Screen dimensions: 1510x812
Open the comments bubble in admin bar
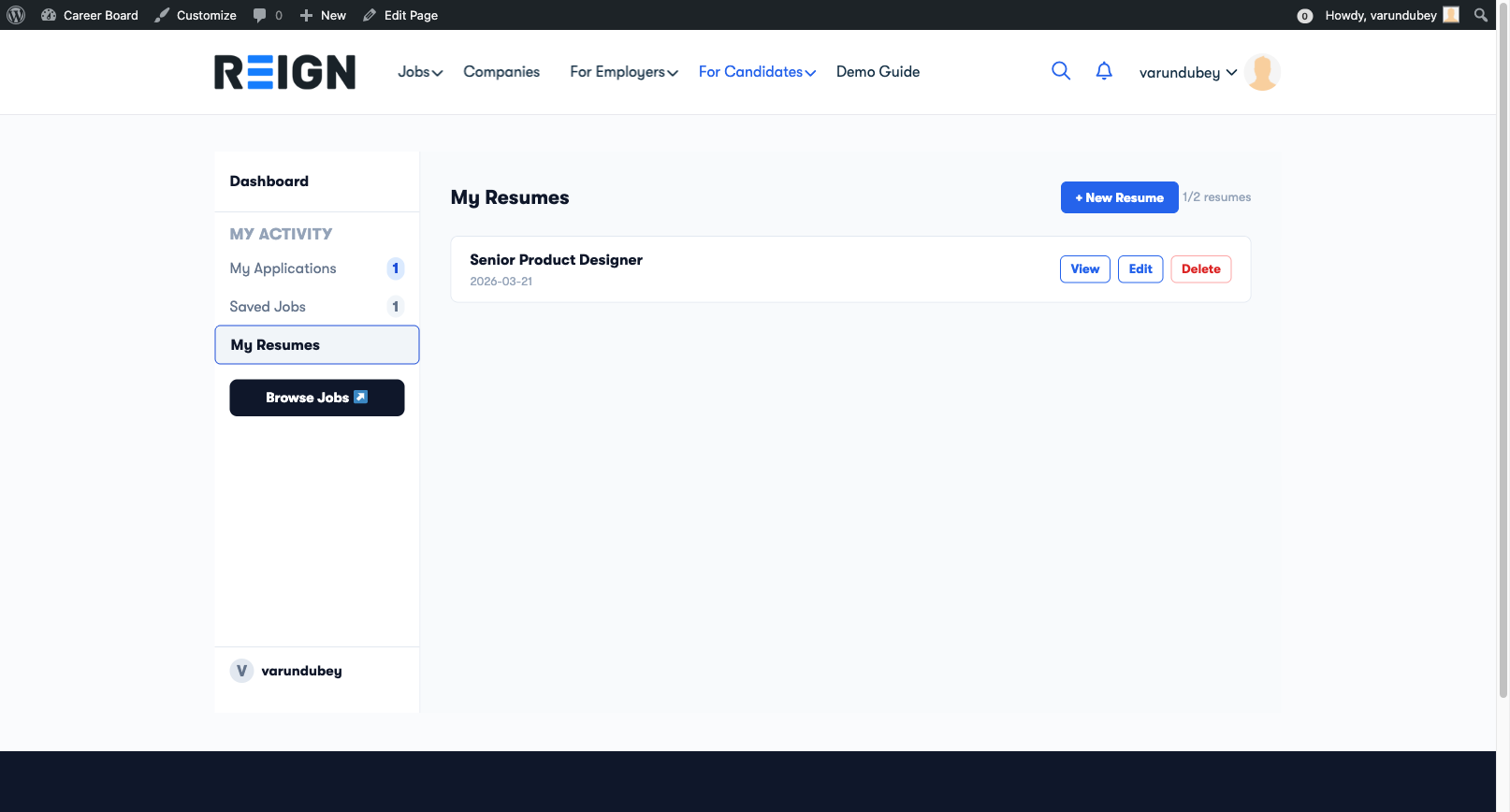268,15
